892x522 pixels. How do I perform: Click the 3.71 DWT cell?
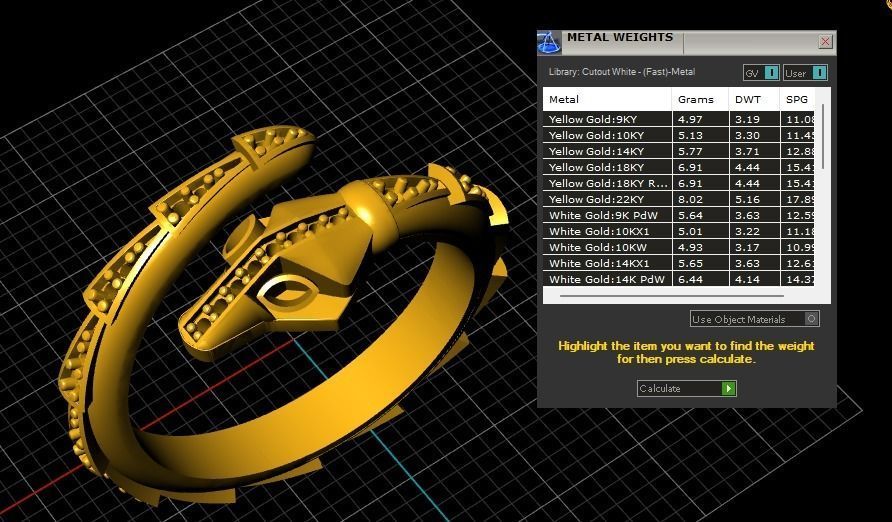(x=754, y=151)
